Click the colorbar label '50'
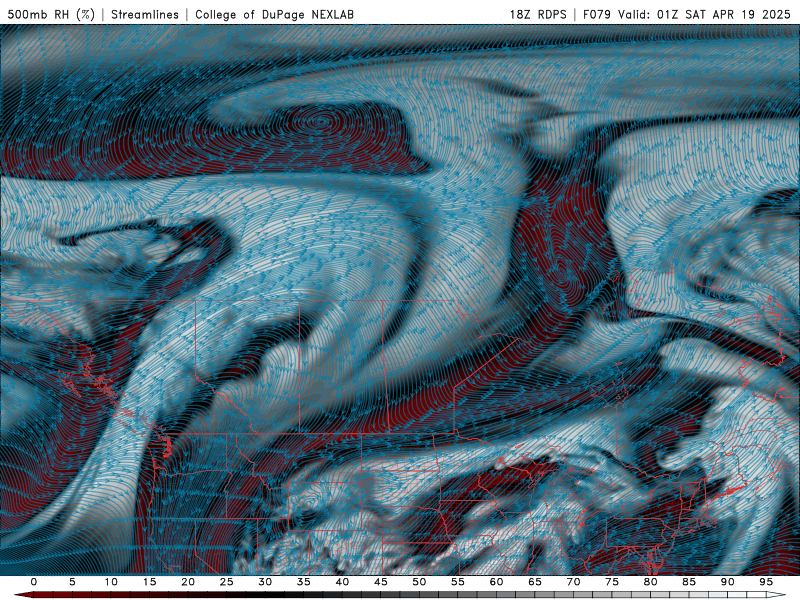This screenshot has width=800, height=600. 419,582
